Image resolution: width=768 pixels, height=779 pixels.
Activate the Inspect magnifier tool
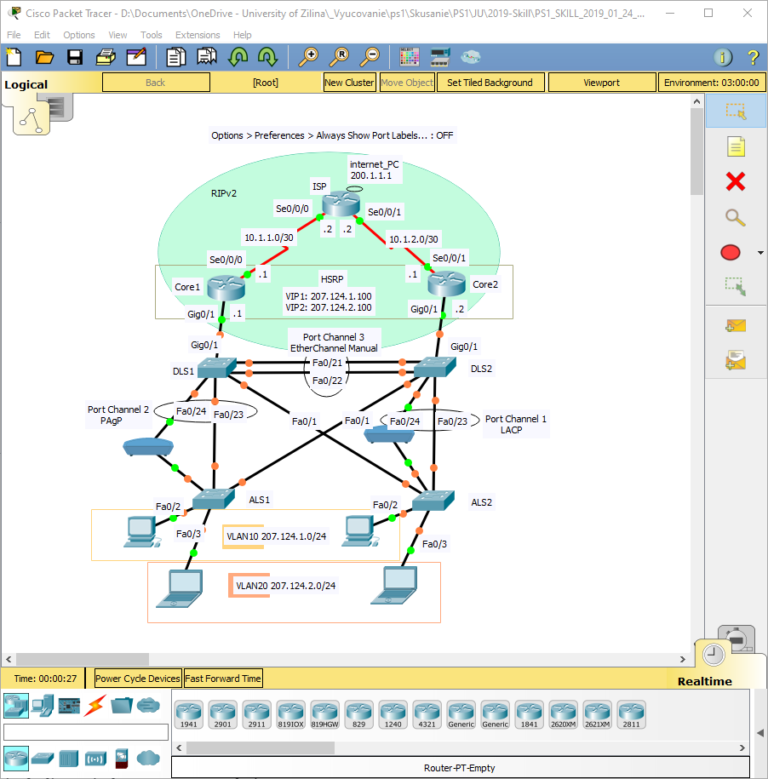735,217
